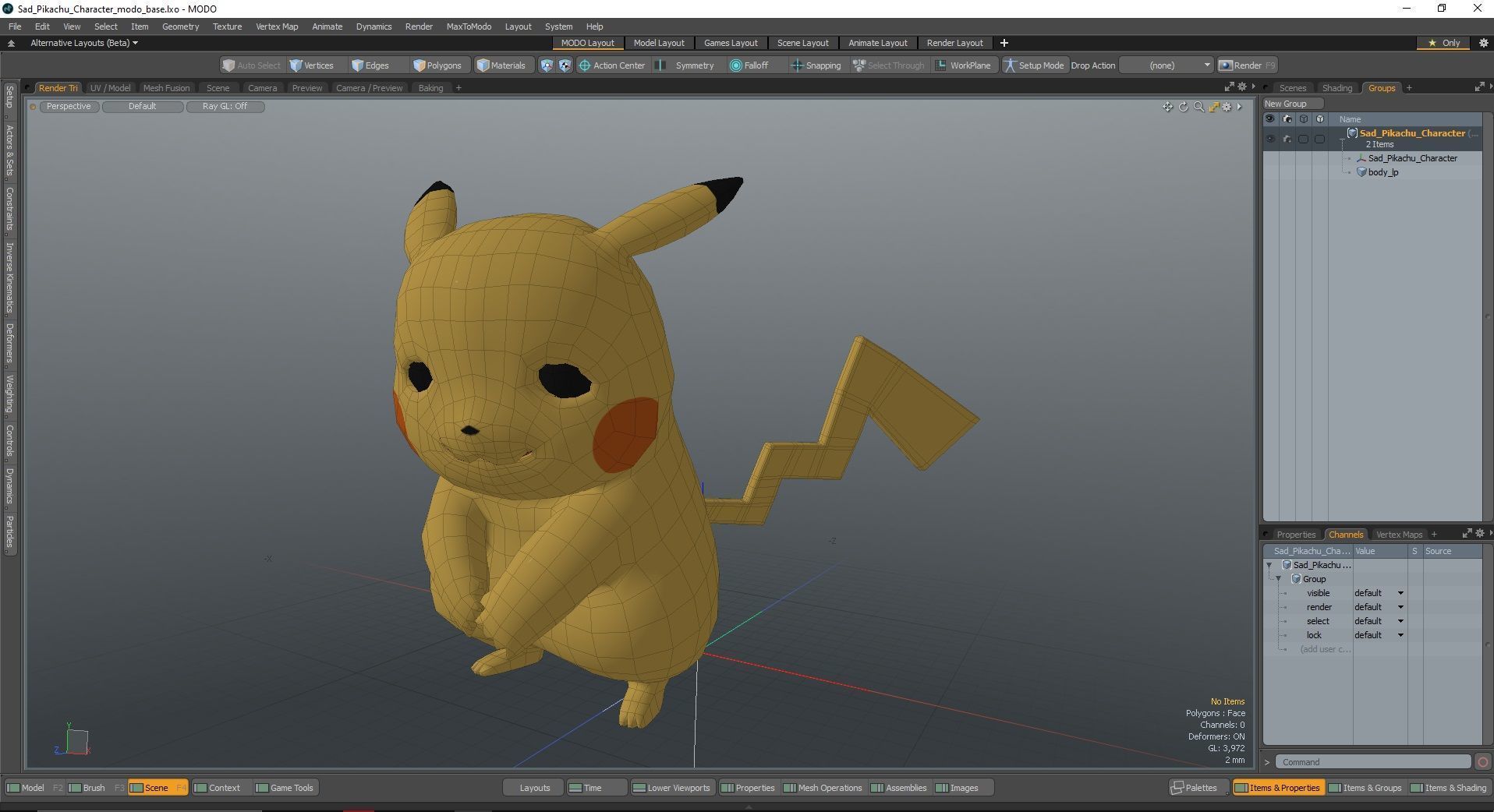
Task: Click the shield icon next to Materials
Action: [x=547, y=65]
